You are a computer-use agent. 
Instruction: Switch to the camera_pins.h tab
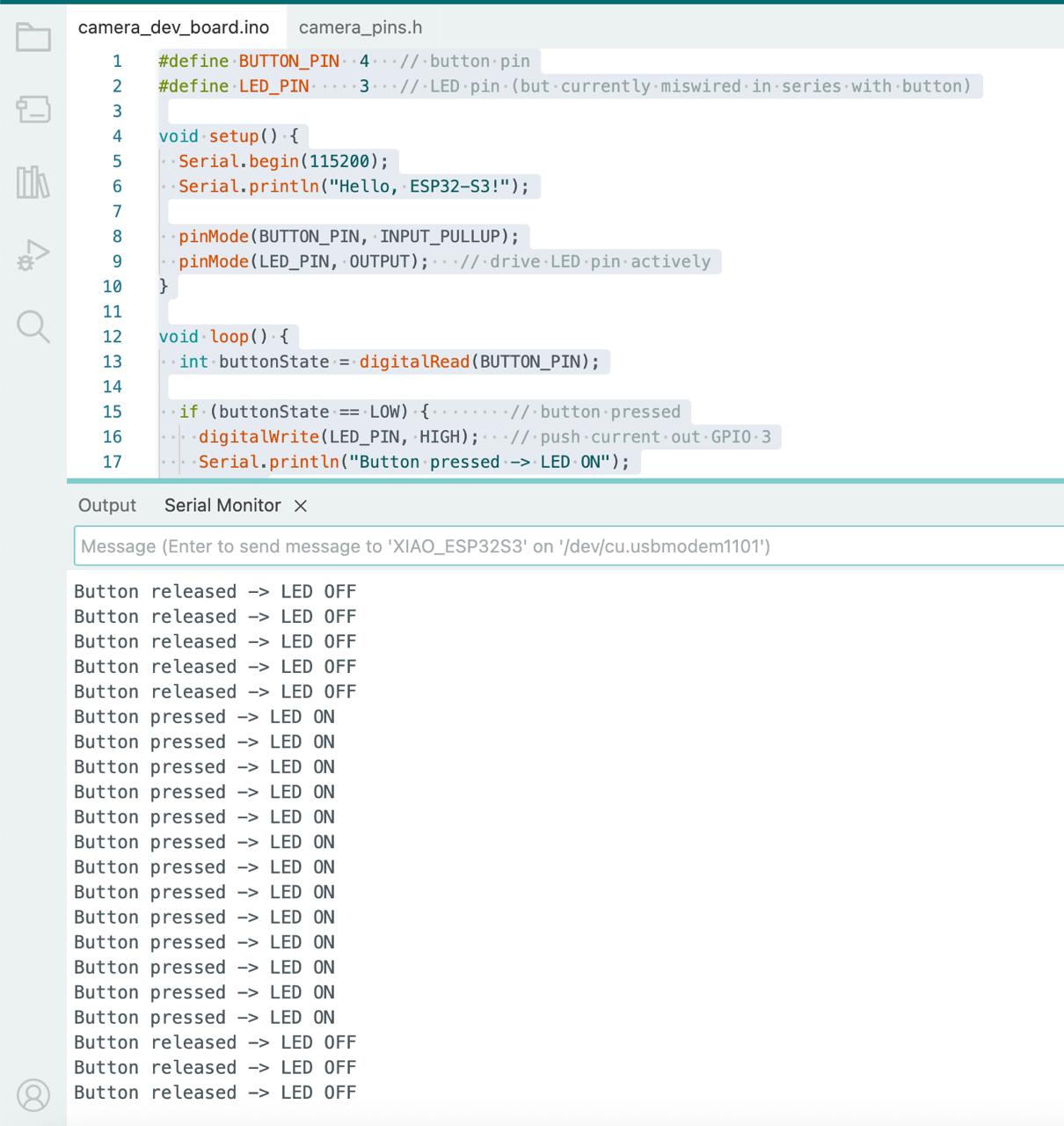point(360,27)
